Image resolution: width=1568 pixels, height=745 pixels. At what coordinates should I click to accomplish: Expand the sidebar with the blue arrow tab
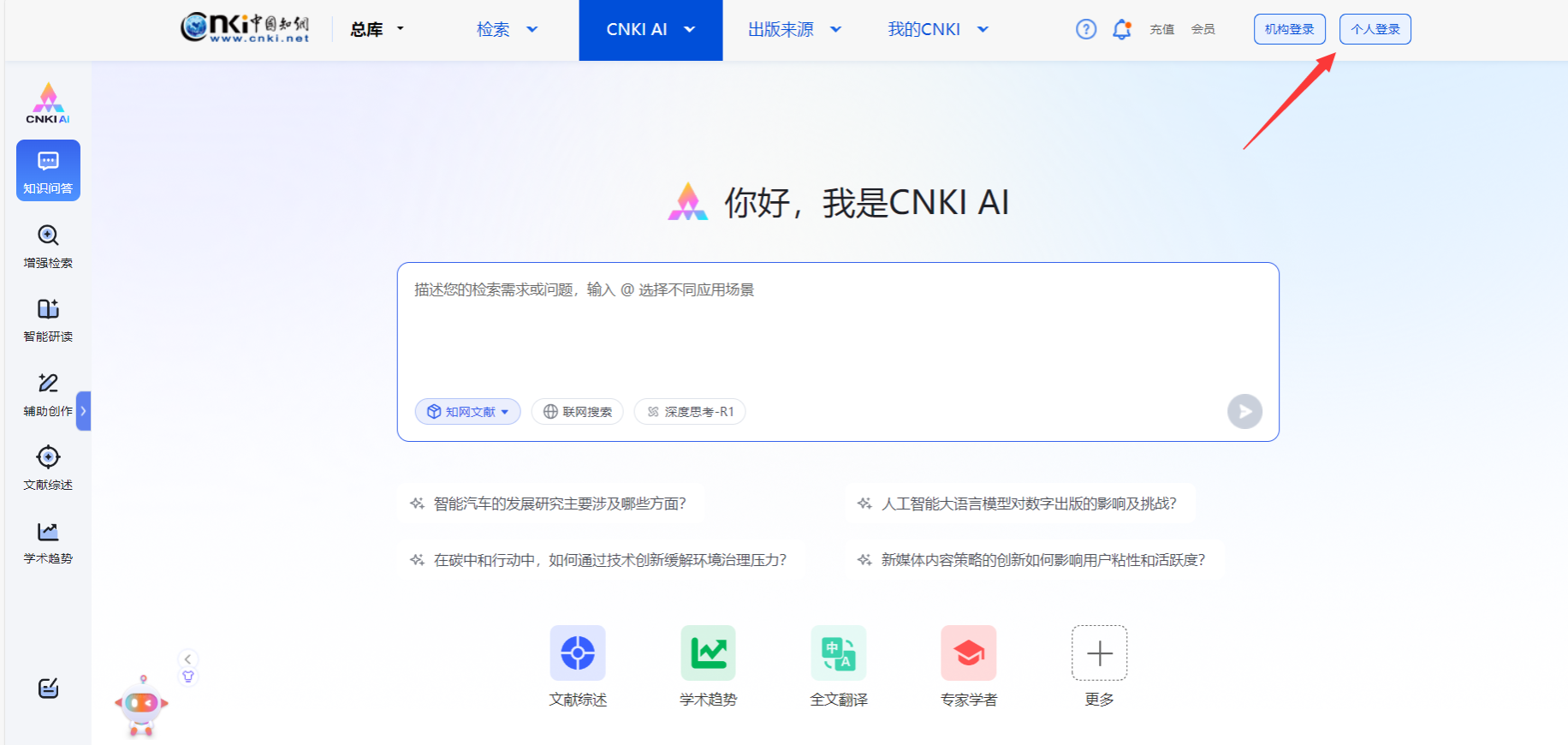[x=83, y=411]
